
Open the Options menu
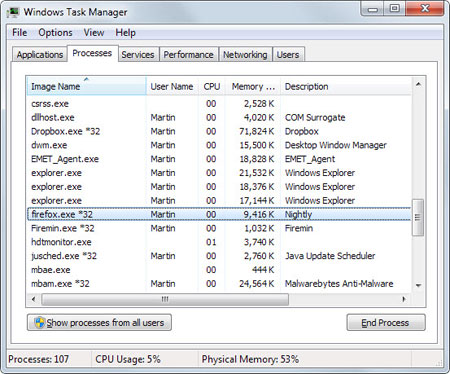click(55, 33)
